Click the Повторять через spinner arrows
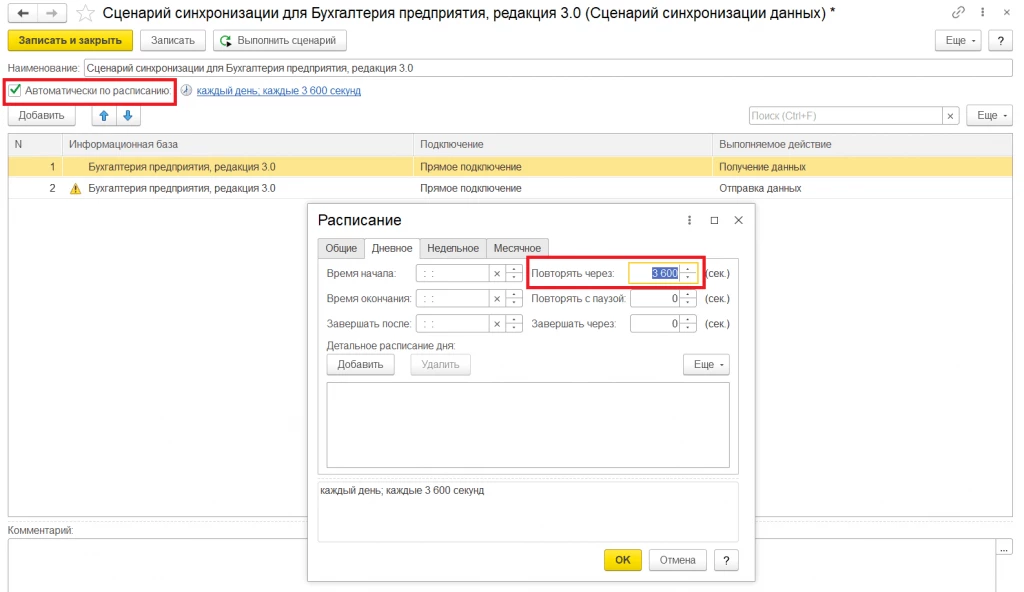Image resolution: width=1024 pixels, height=592 pixels. 688,273
